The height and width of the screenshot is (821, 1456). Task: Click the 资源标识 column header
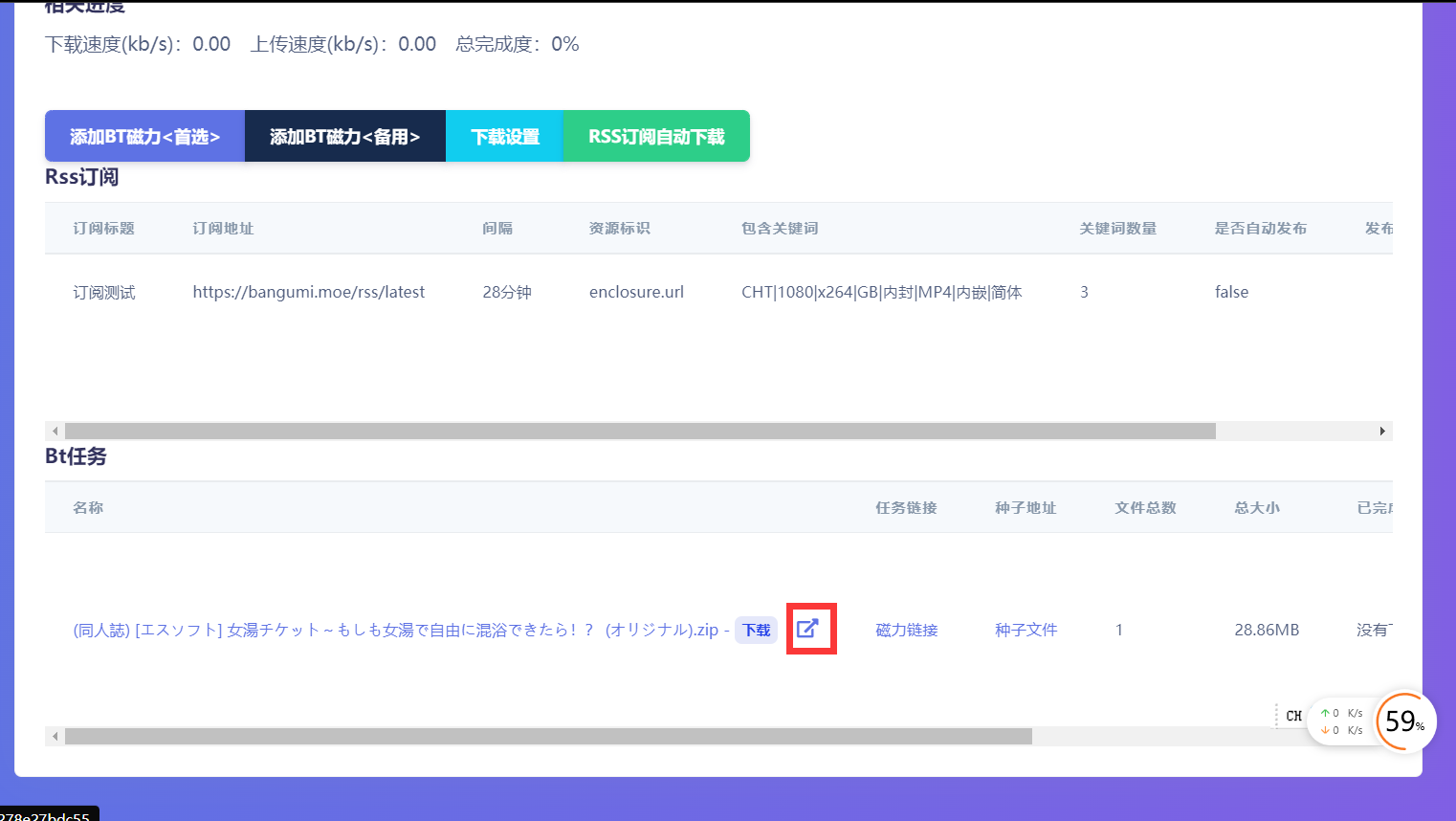pyautogui.click(x=620, y=228)
